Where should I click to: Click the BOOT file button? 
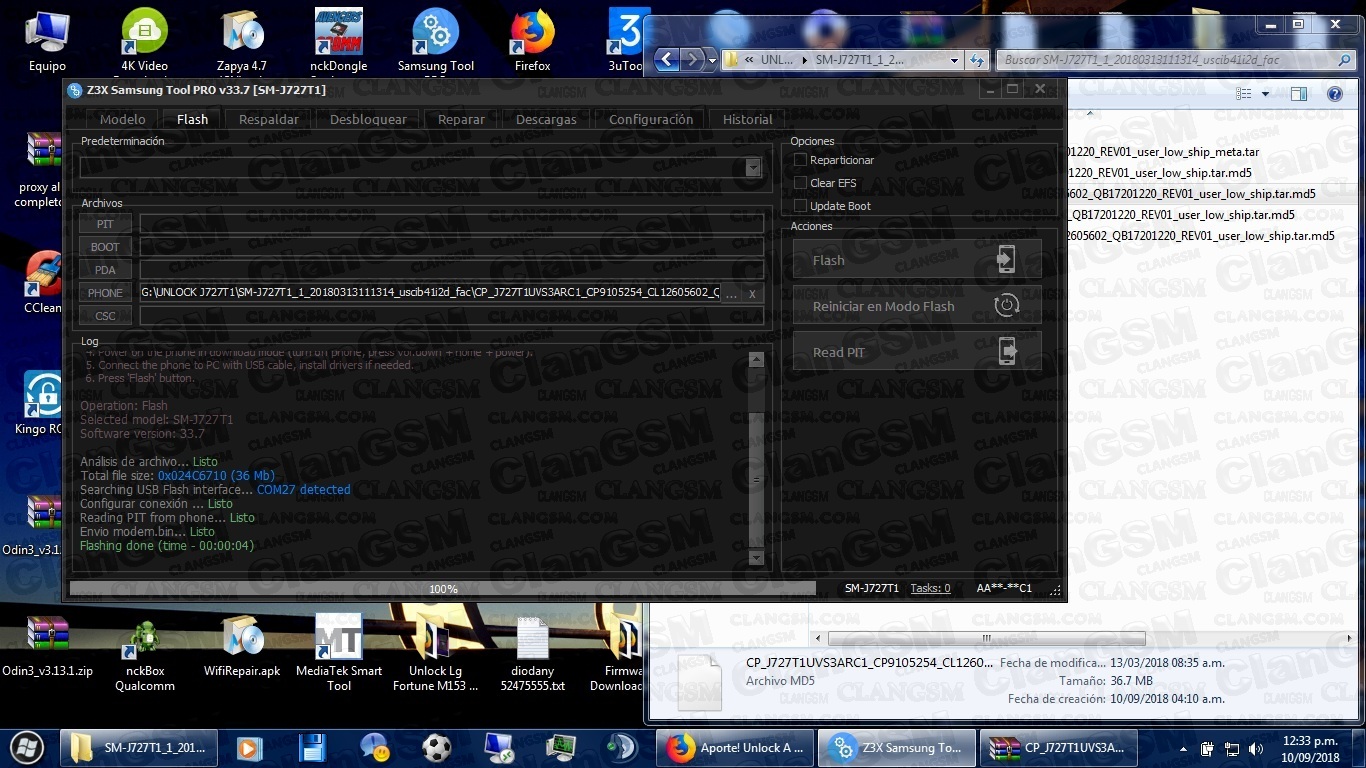point(105,247)
